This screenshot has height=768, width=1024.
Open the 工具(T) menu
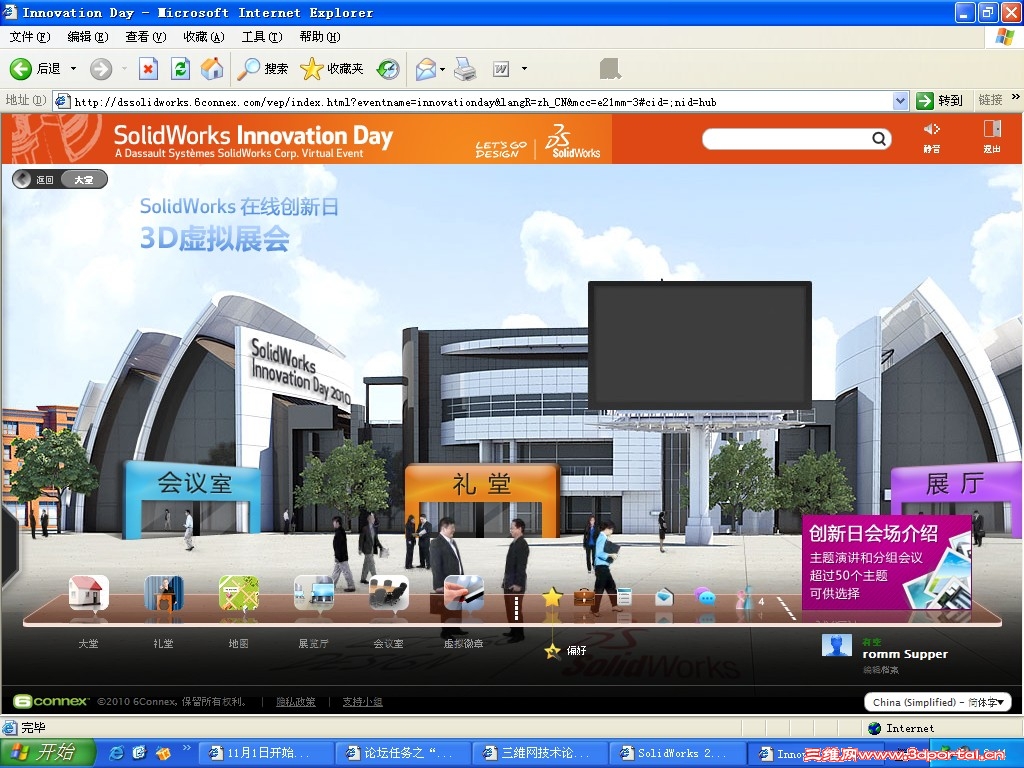262,37
